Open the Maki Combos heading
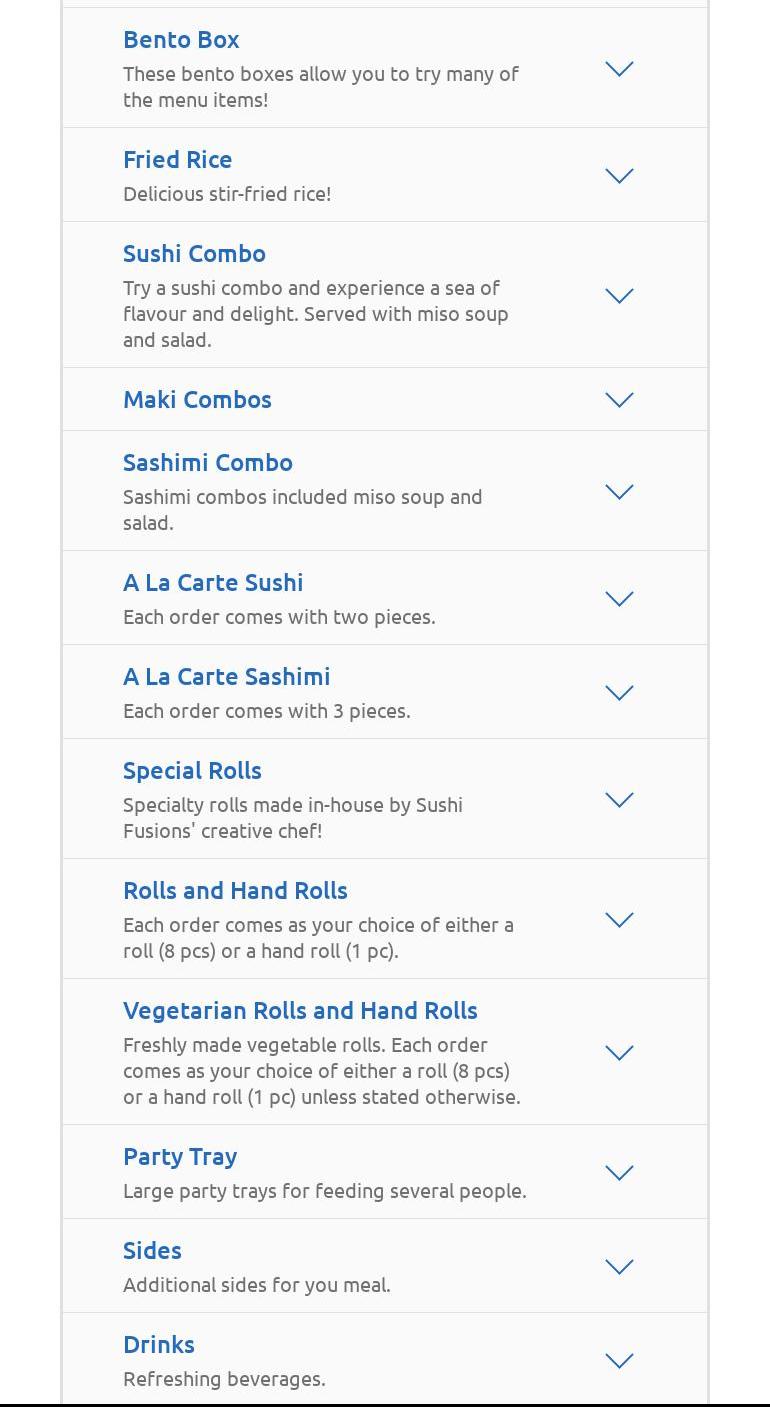Screen dimensions: 770x1407 (197, 400)
